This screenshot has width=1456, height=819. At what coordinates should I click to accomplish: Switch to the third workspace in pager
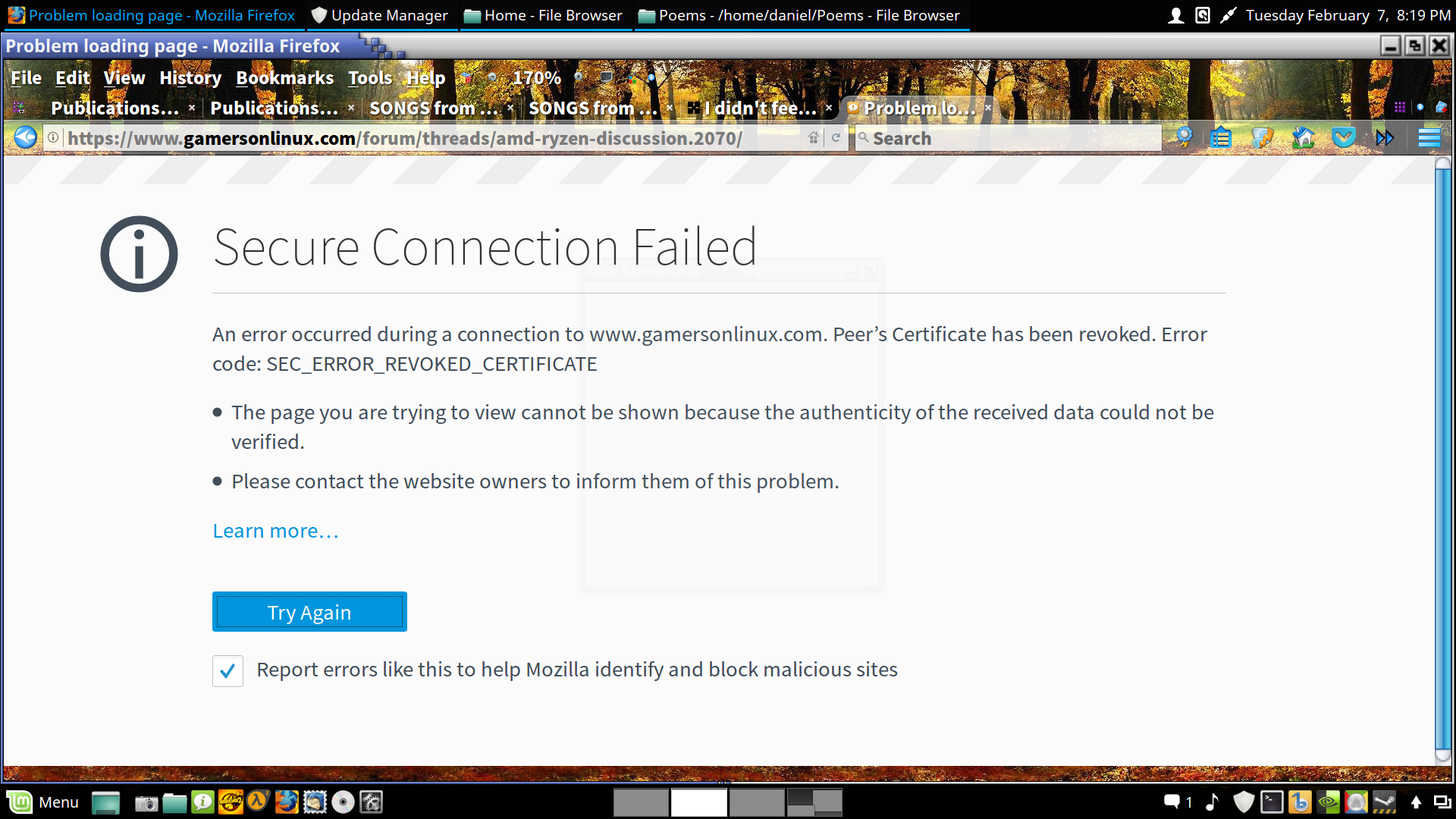[757, 802]
